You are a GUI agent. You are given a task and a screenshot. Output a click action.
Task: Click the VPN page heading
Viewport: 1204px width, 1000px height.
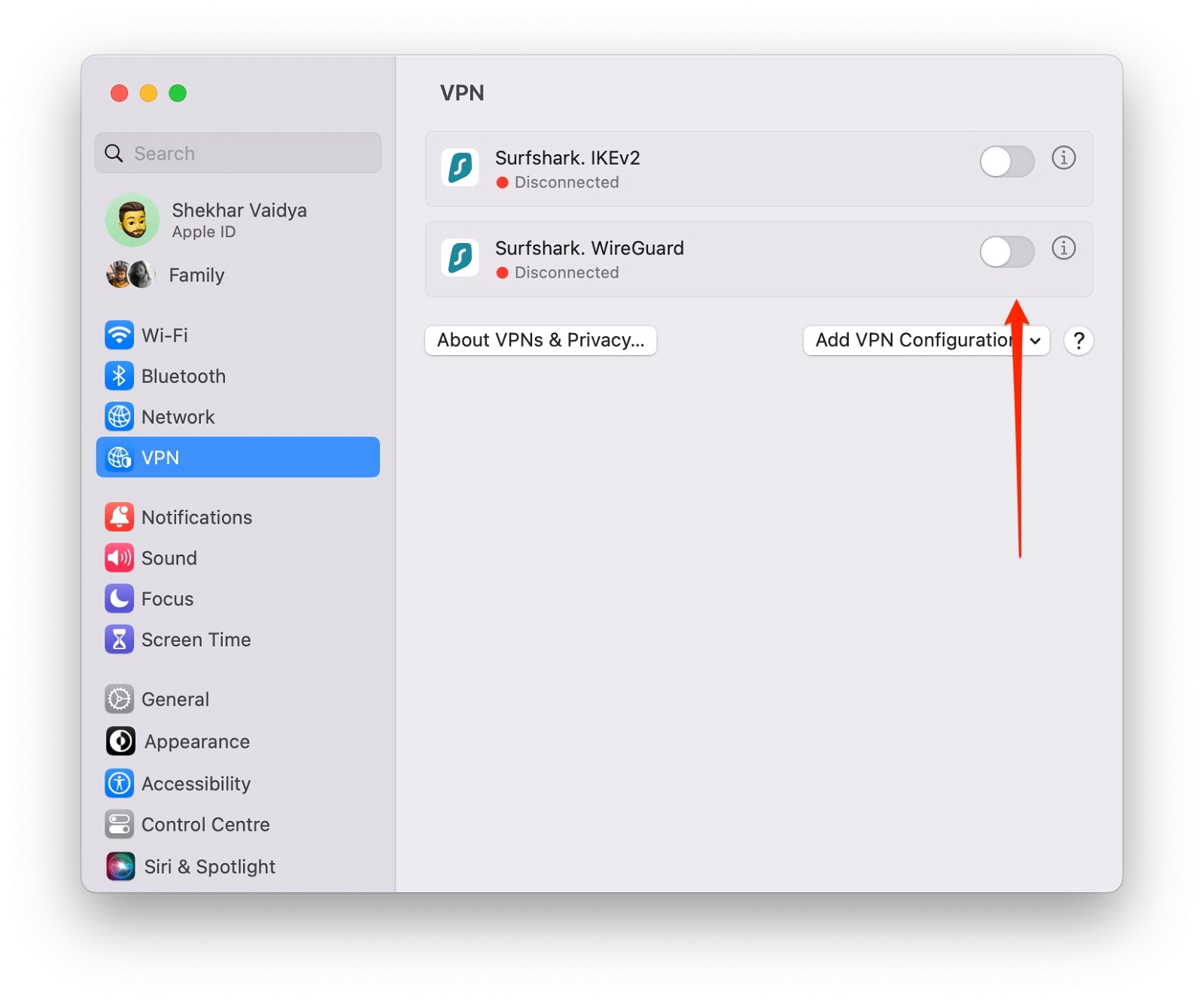[462, 93]
